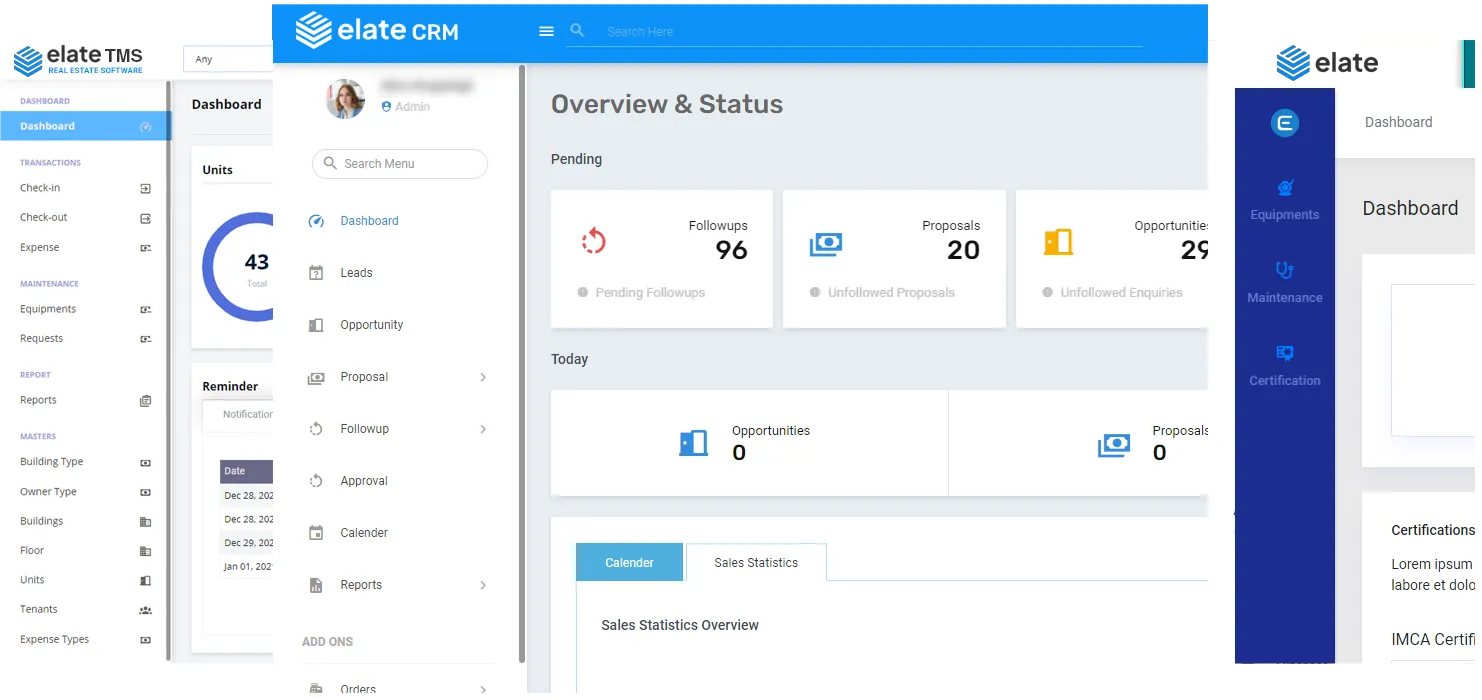Click the Jan 01 row in Reminder table
Viewport: 1482px width, 700px height.
(x=246, y=566)
